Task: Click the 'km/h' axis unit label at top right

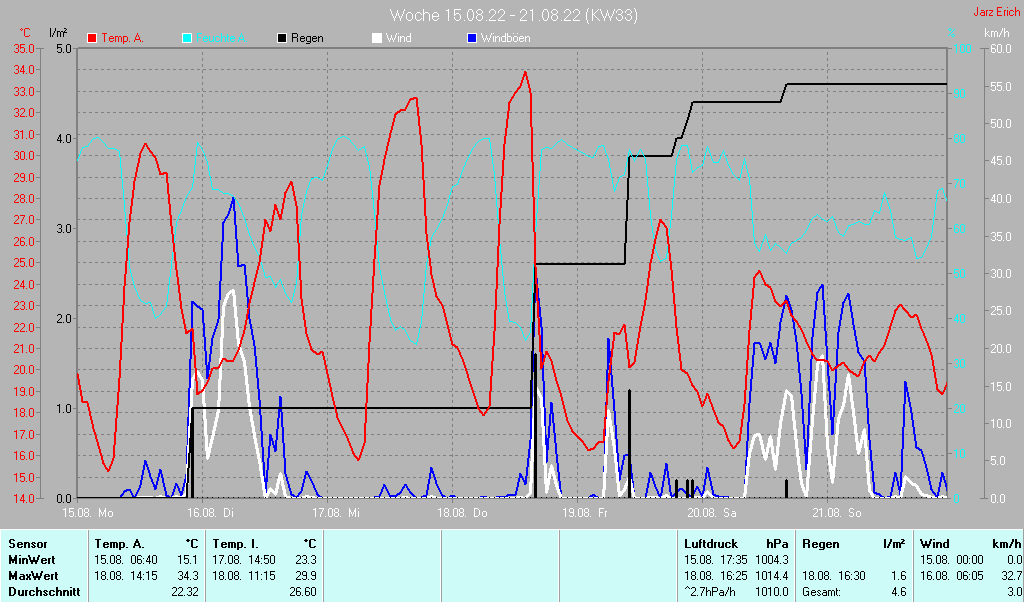Action: 996,33
